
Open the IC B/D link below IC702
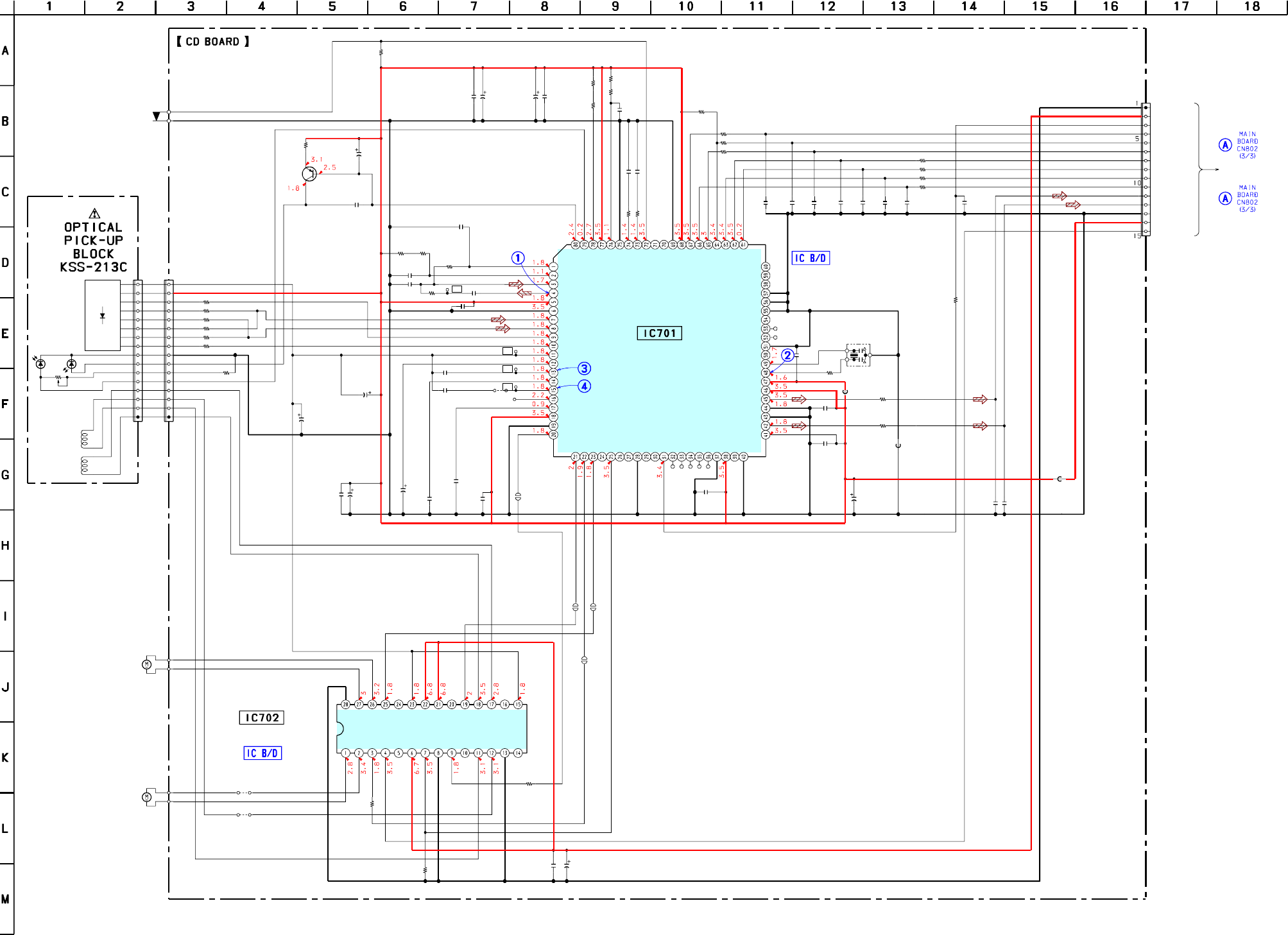click(x=262, y=753)
